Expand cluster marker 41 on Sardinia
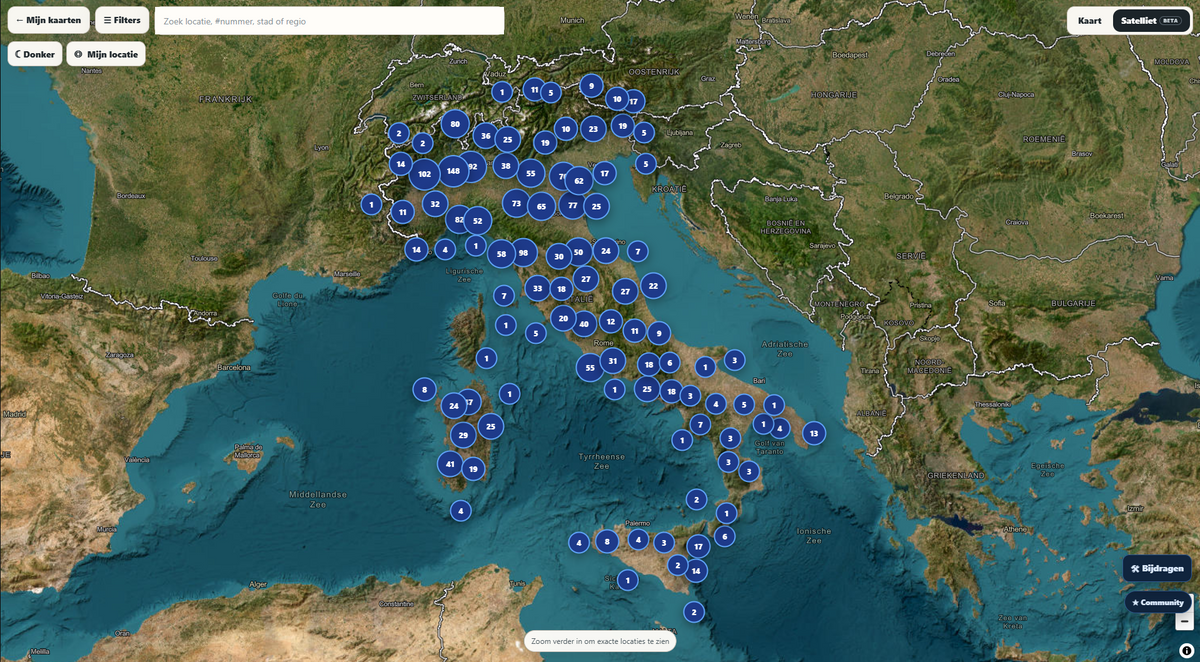 (x=450, y=464)
